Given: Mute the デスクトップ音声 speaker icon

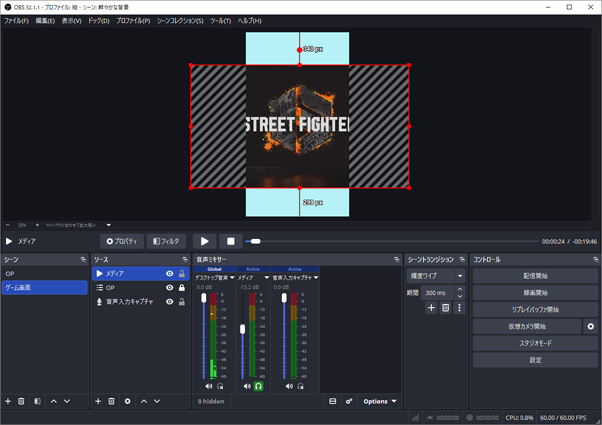Looking at the screenshot, I should pos(209,386).
